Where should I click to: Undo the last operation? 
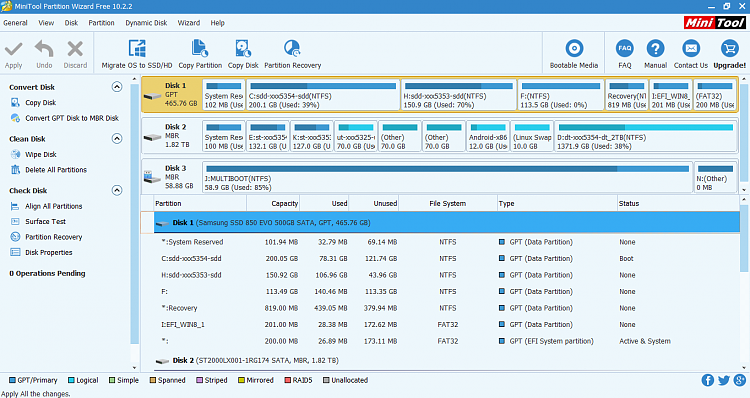(x=44, y=49)
